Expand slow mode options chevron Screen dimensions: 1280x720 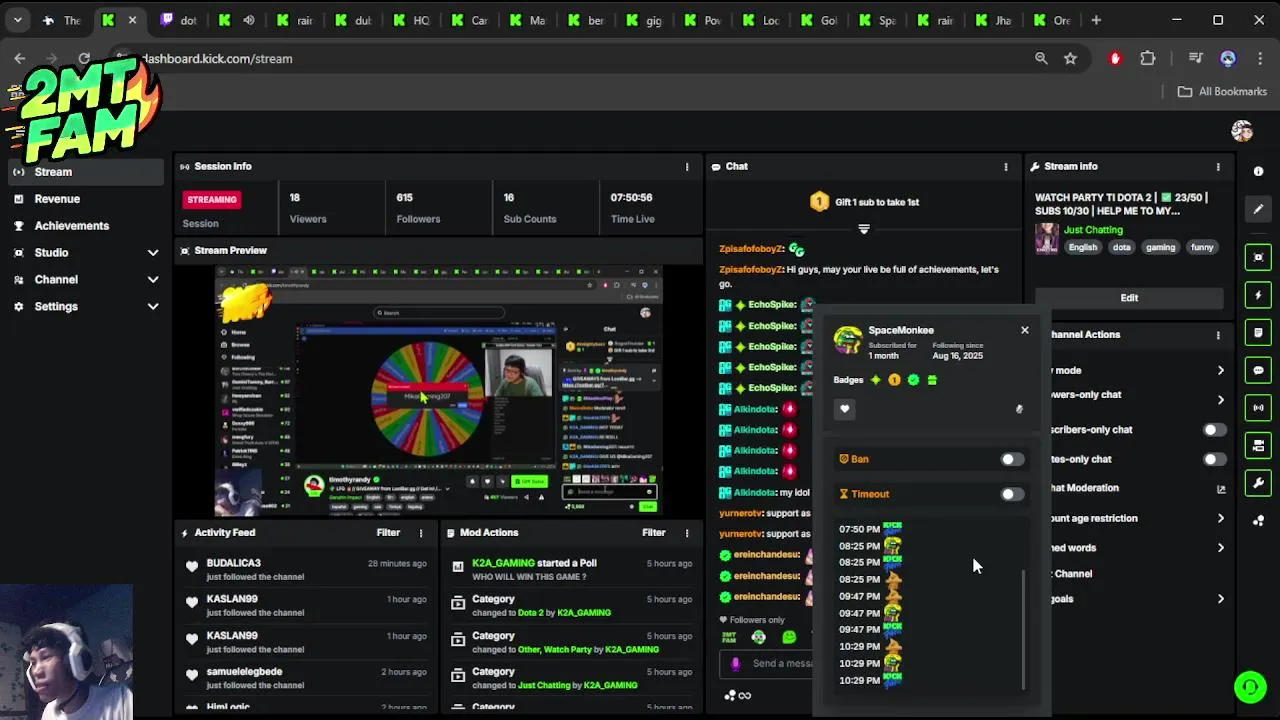(x=1220, y=371)
